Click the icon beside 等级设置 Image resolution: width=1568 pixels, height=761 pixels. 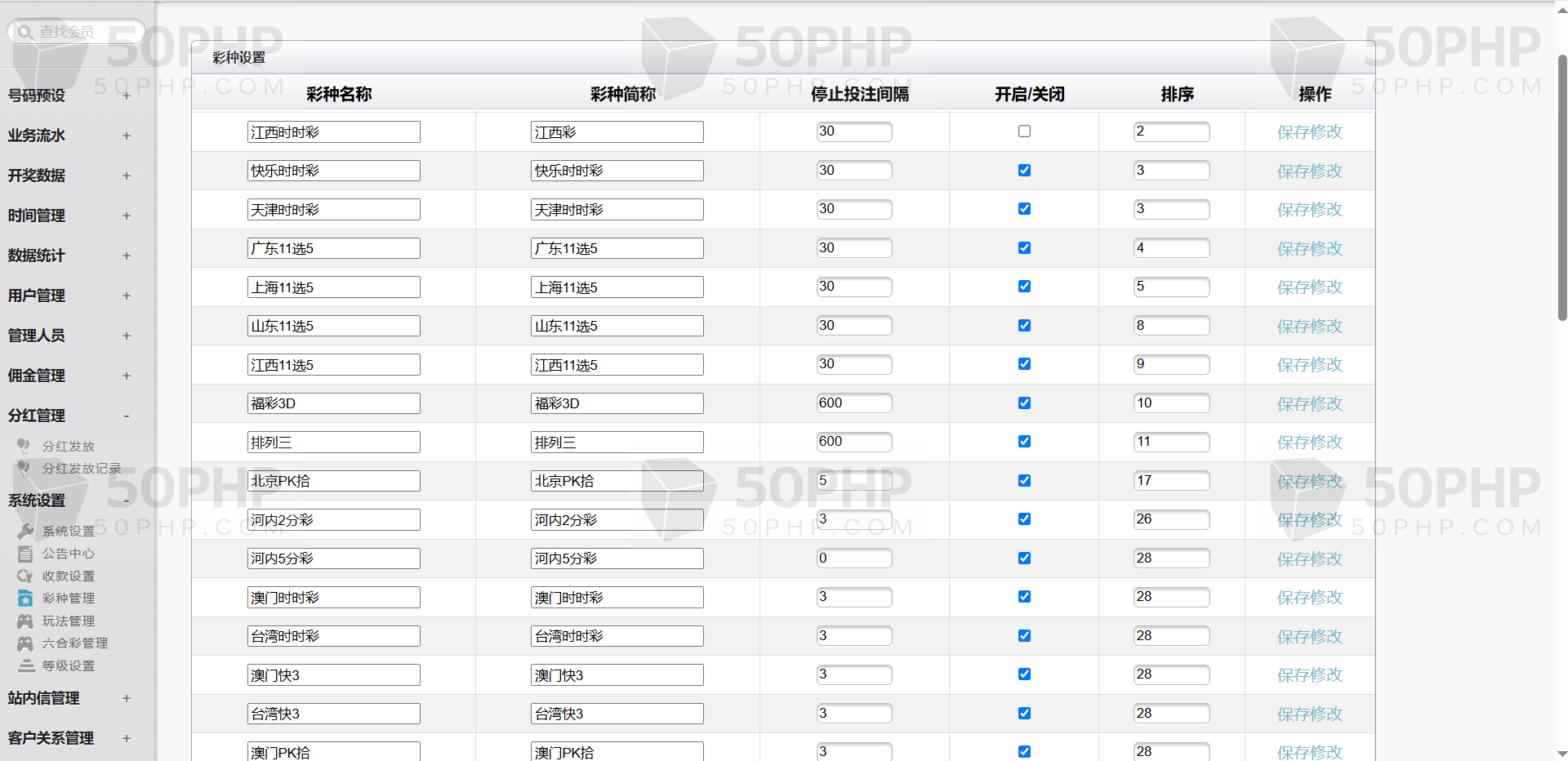coord(25,665)
